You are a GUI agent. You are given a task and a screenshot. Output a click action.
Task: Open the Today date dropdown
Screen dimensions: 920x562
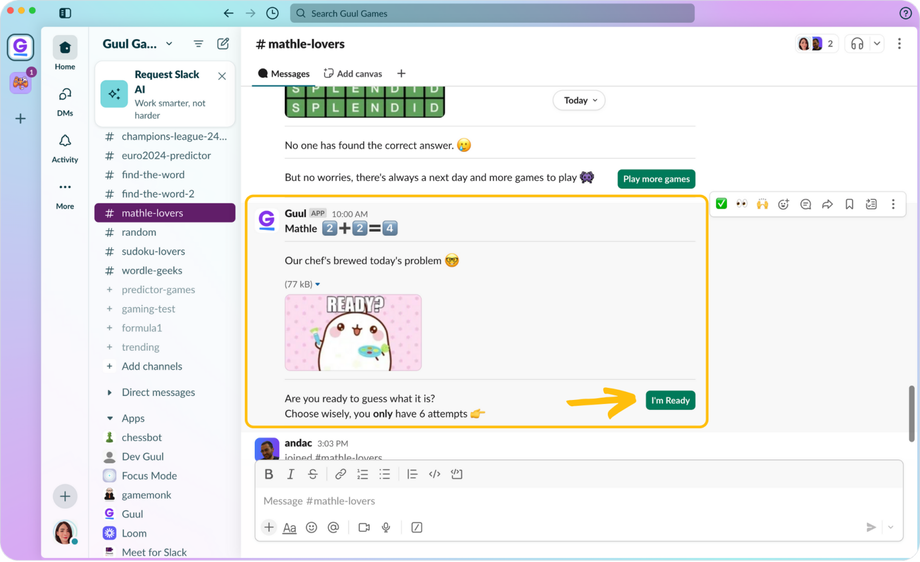pos(579,100)
